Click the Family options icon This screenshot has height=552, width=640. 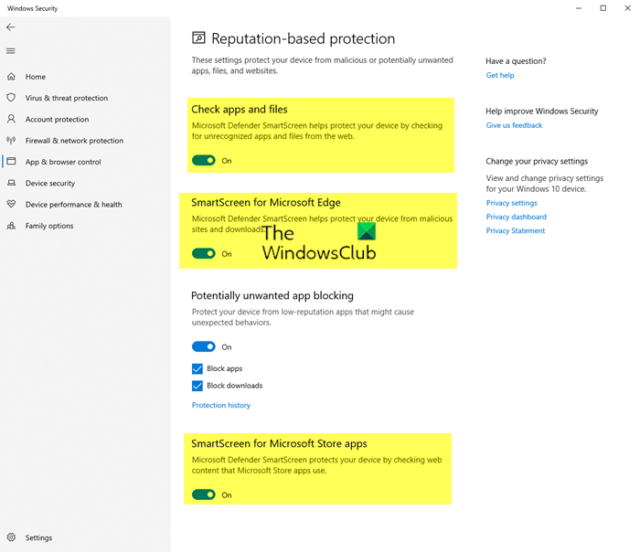[11, 226]
